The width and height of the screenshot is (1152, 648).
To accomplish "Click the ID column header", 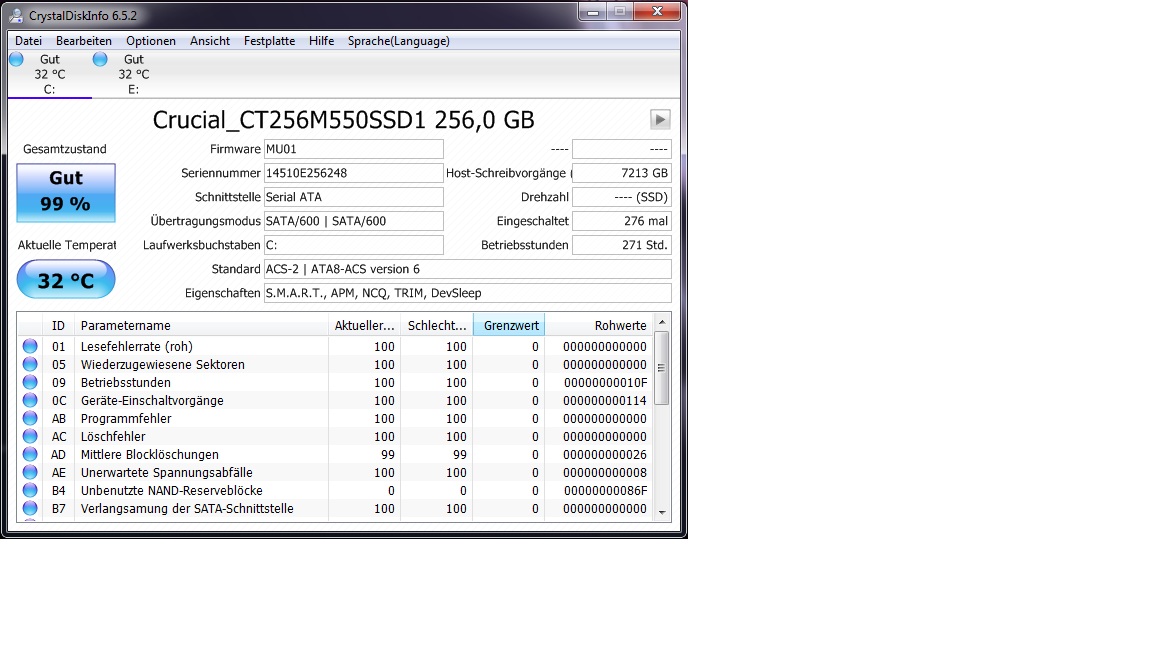I will pos(59,325).
